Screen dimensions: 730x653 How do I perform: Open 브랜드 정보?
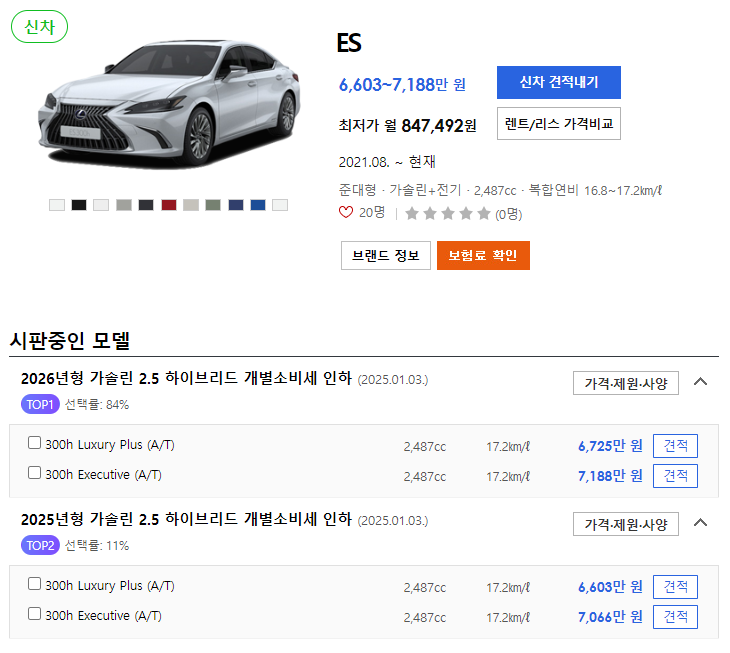[385, 256]
